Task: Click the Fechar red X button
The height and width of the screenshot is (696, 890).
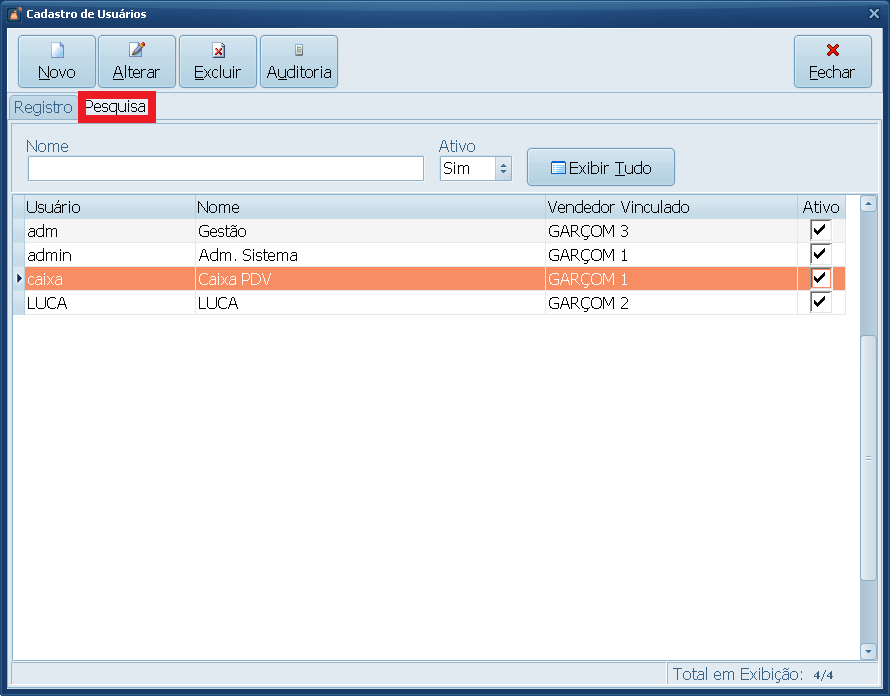Action: click(x=832, y=62)
